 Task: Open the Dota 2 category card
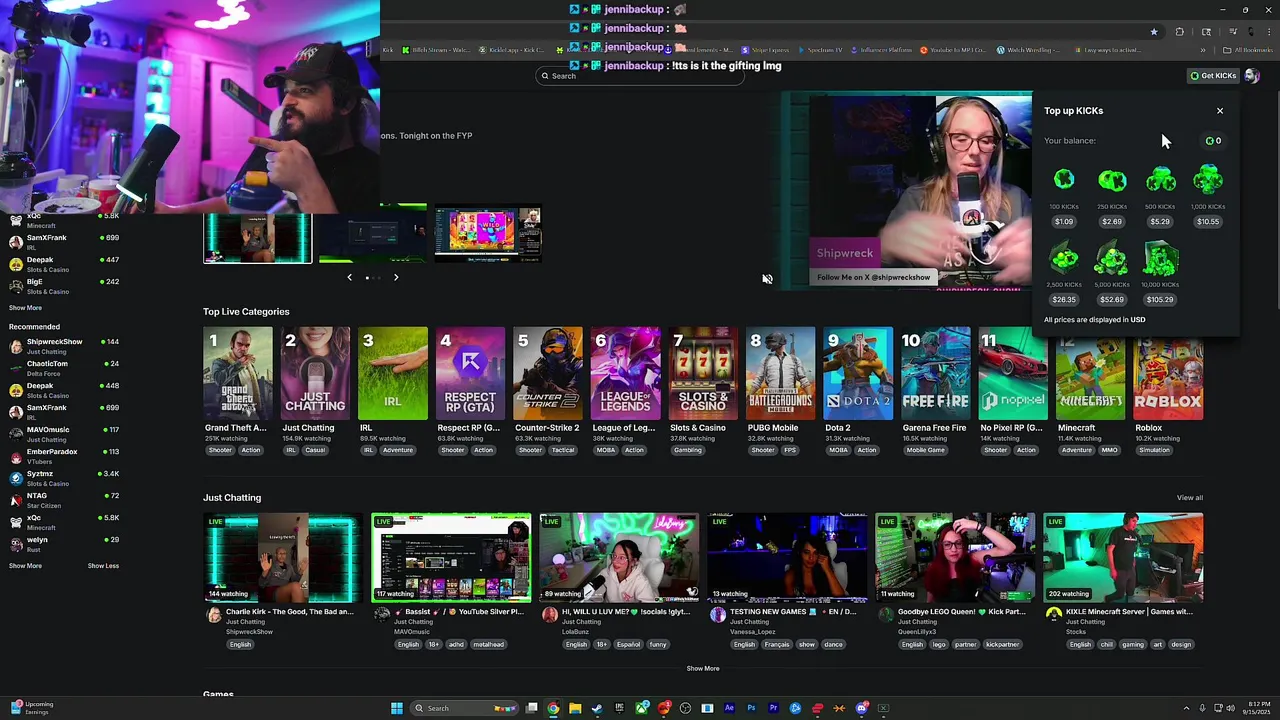[858, 373]
